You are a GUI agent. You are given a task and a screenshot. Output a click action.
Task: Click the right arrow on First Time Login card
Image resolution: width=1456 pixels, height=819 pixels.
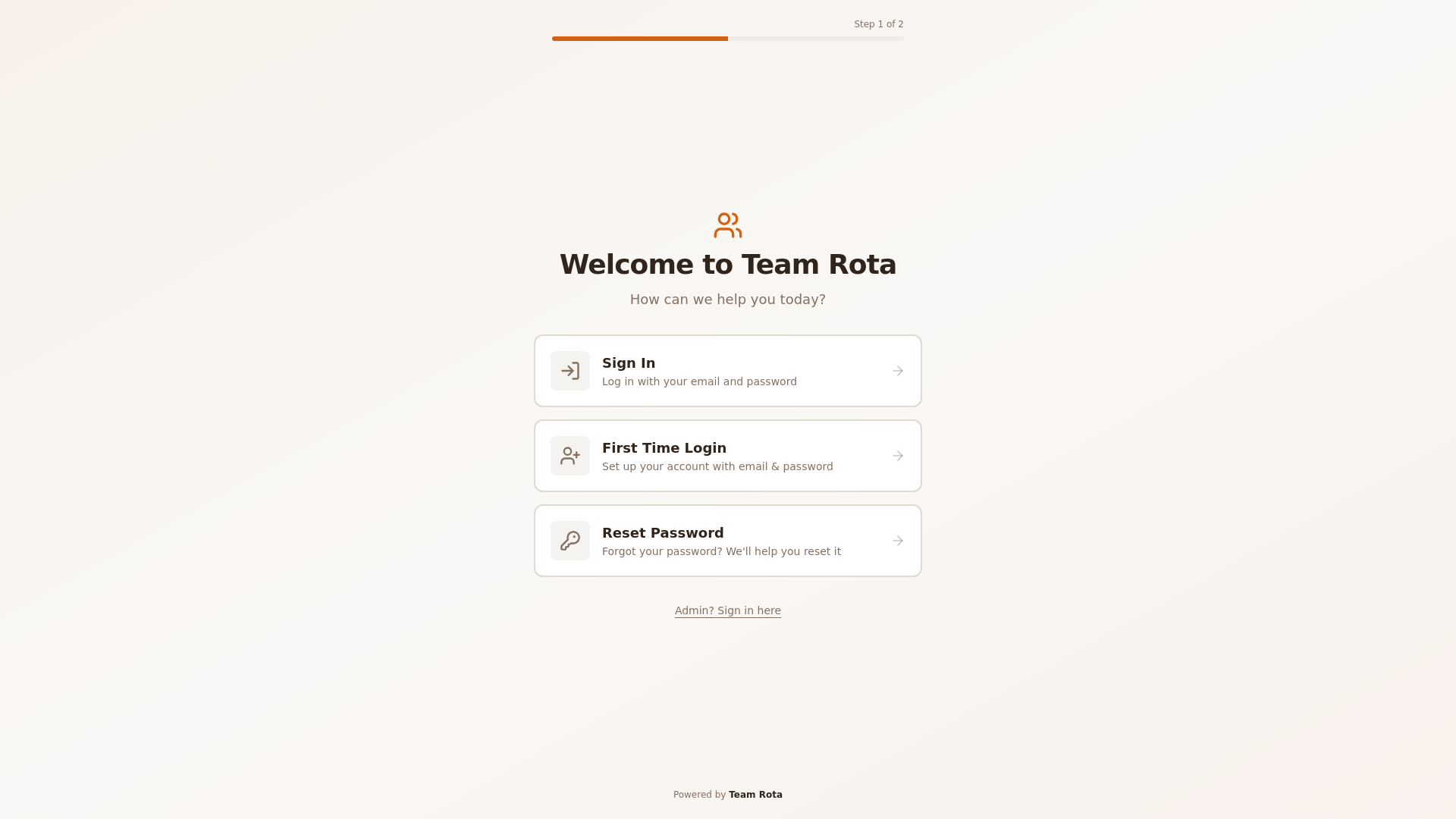pos(898,456)
